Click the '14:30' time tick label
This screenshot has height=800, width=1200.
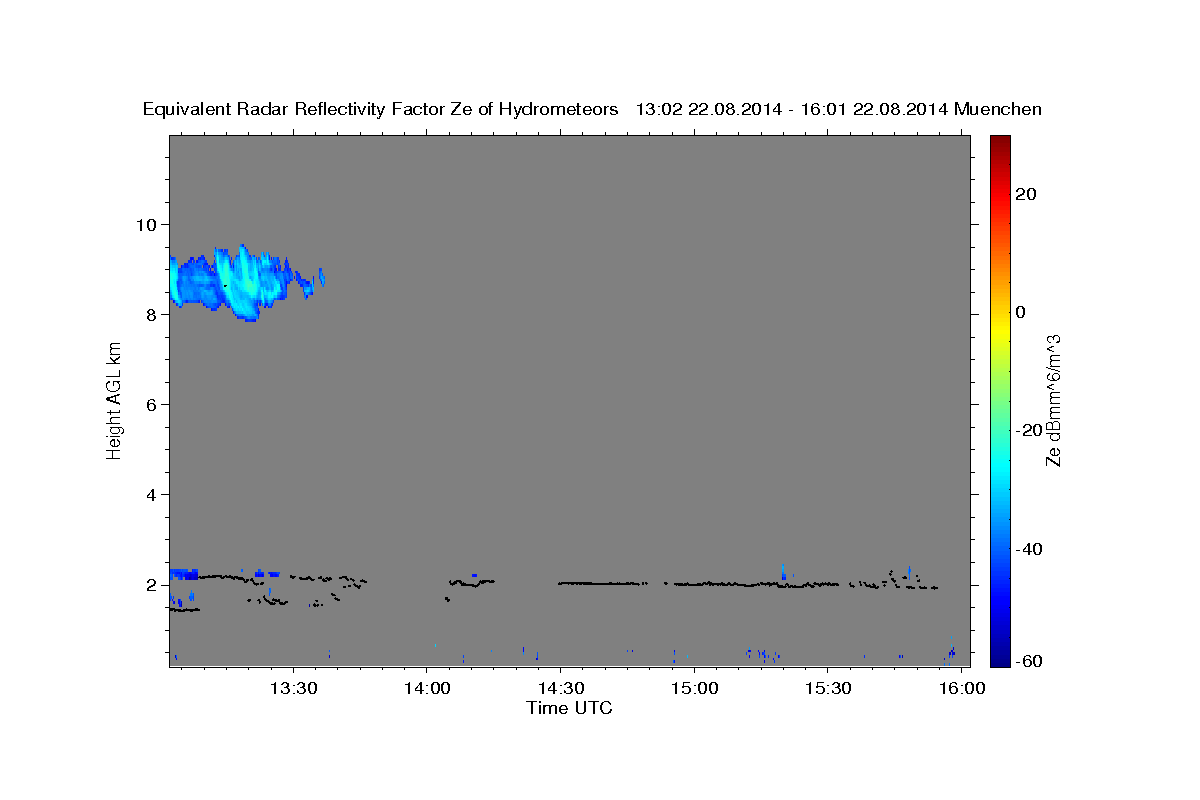pos(561,688)
